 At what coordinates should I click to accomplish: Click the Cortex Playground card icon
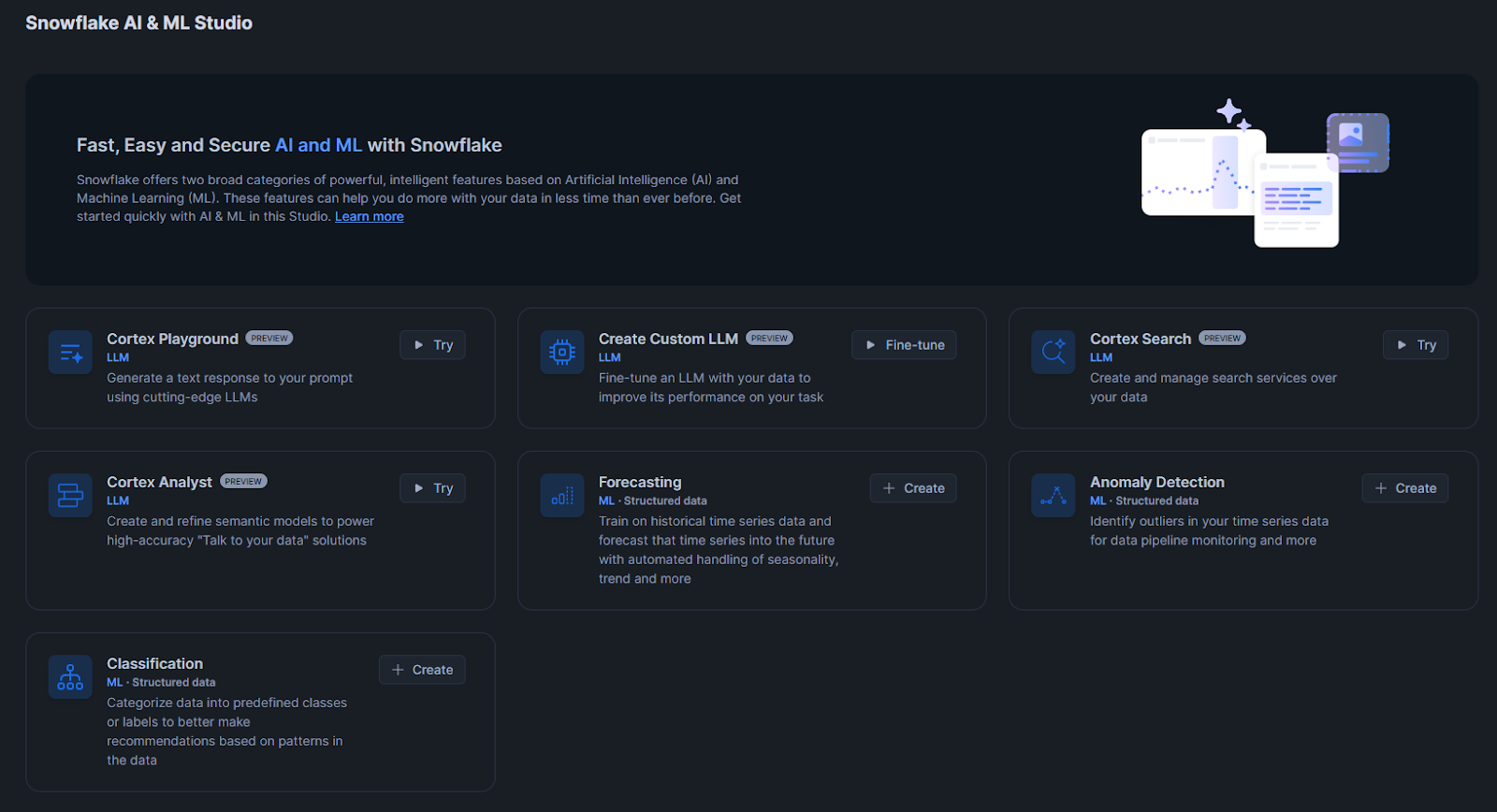coord(70,353)
